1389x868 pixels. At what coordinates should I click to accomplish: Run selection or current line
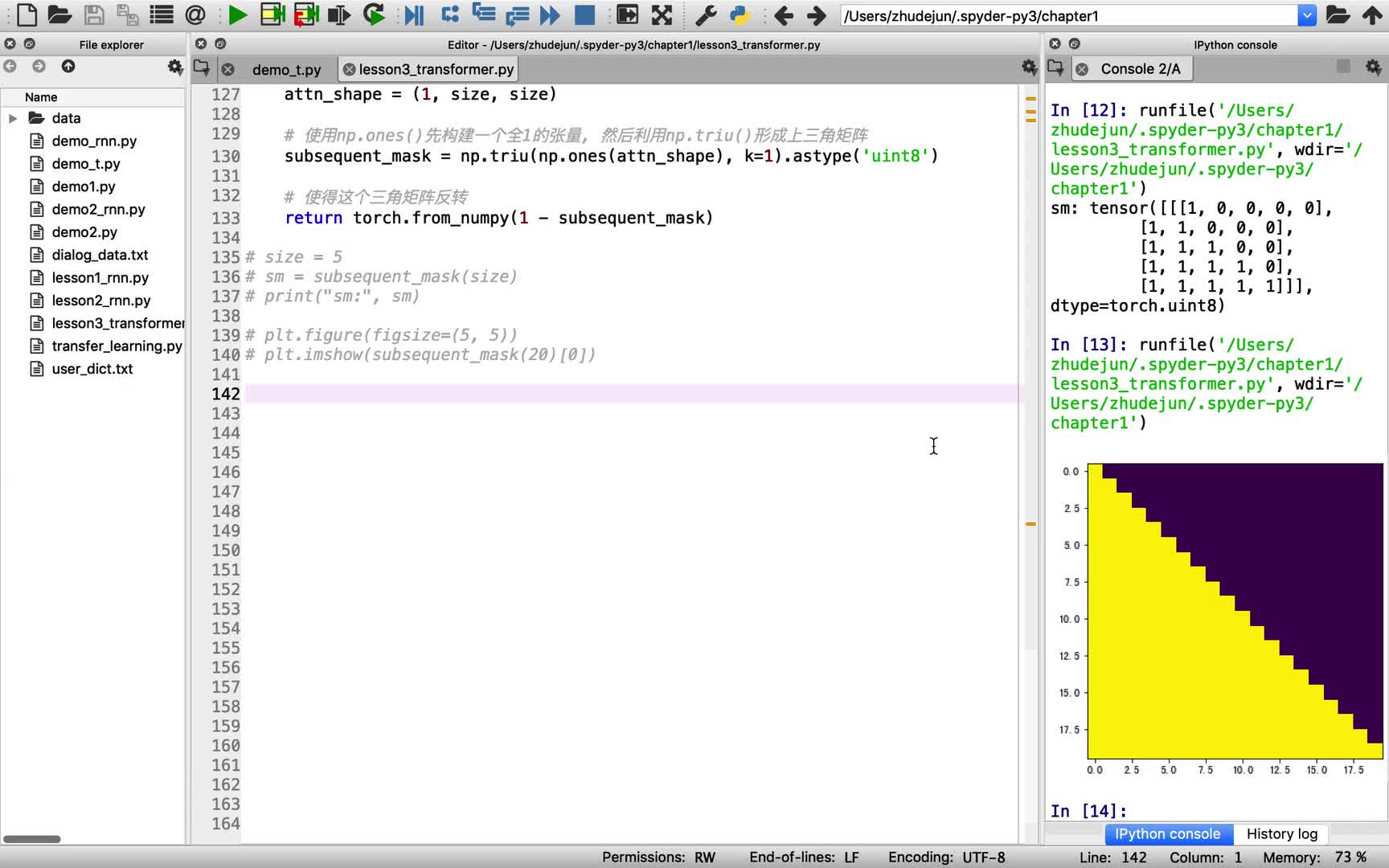339,14
